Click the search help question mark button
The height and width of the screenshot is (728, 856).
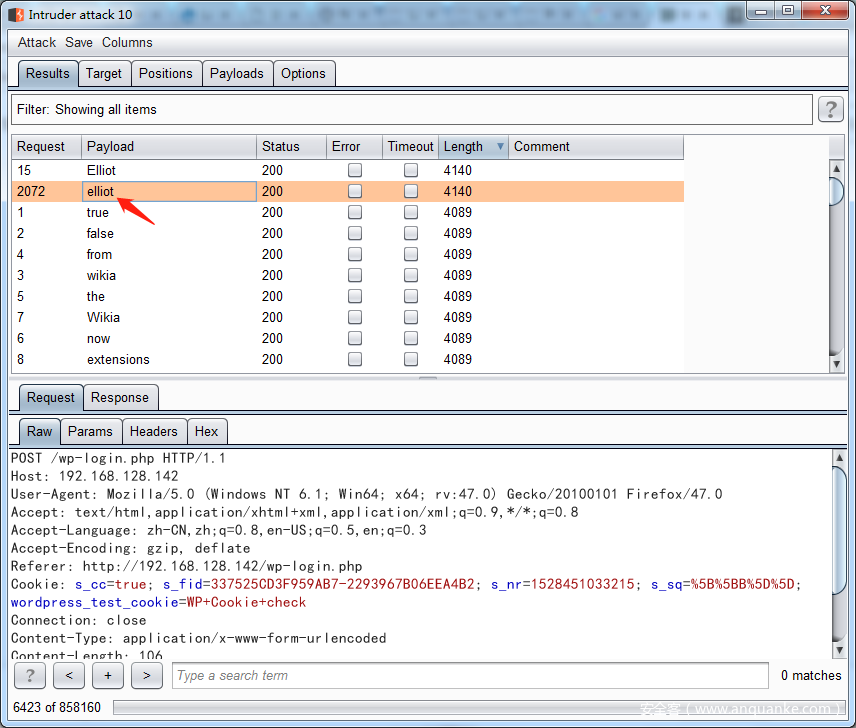tap(29, 676)
